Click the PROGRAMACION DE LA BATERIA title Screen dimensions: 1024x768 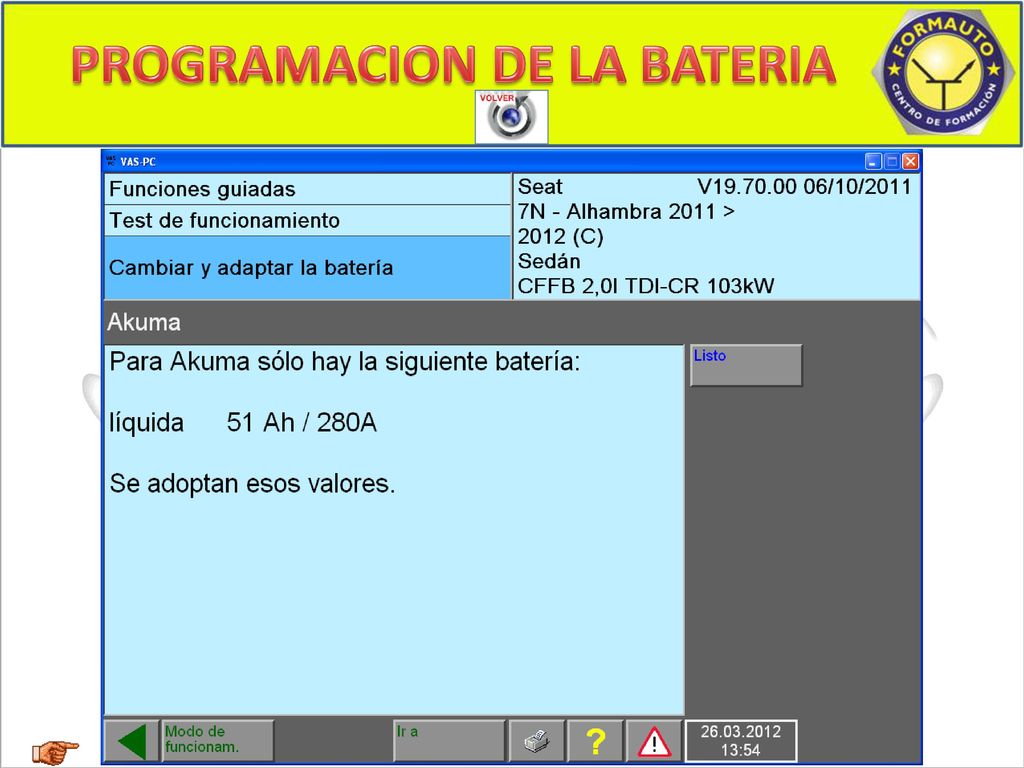click(x=453, y=65)
